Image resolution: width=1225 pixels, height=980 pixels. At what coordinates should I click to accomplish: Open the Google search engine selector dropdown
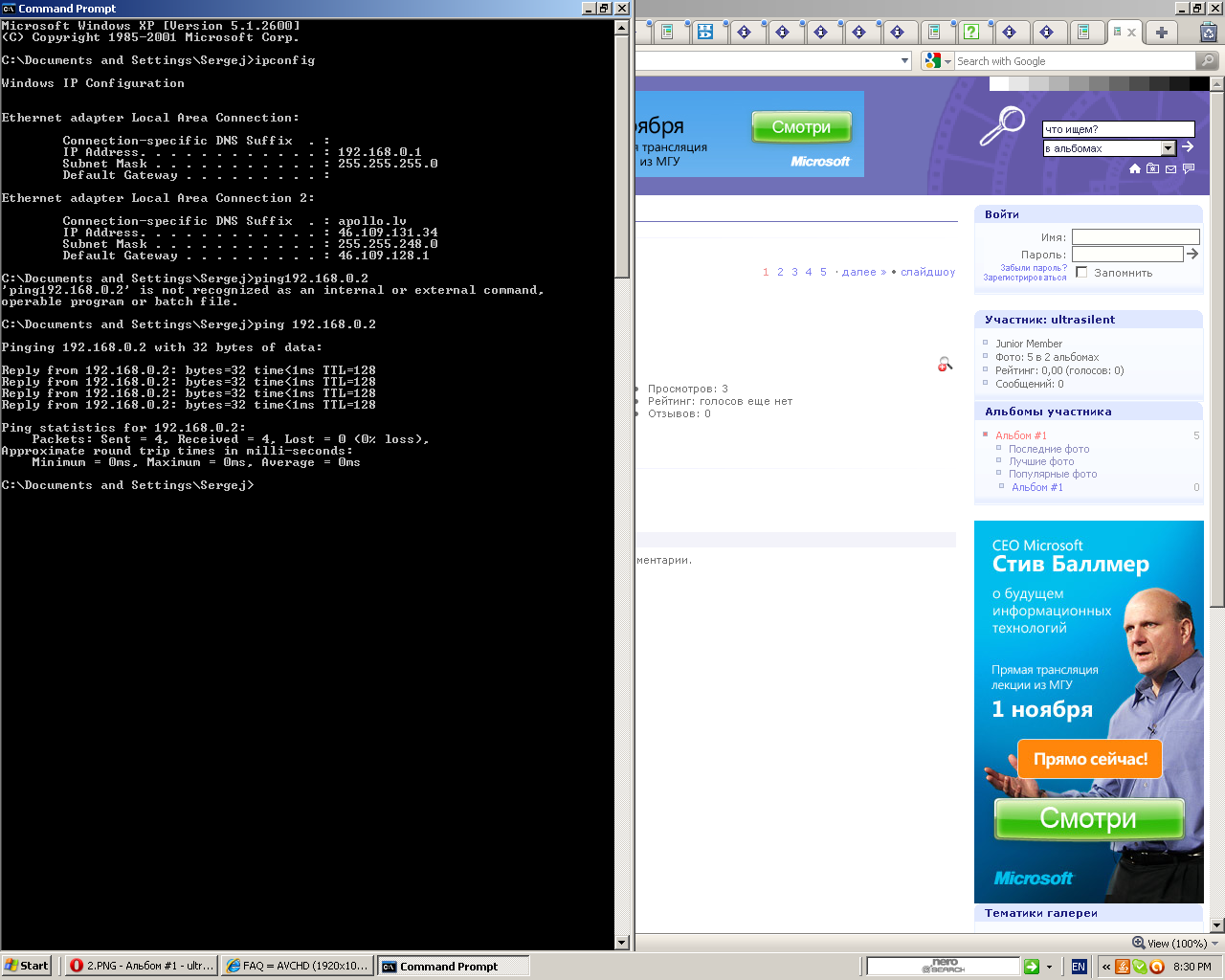coord(938,61)
